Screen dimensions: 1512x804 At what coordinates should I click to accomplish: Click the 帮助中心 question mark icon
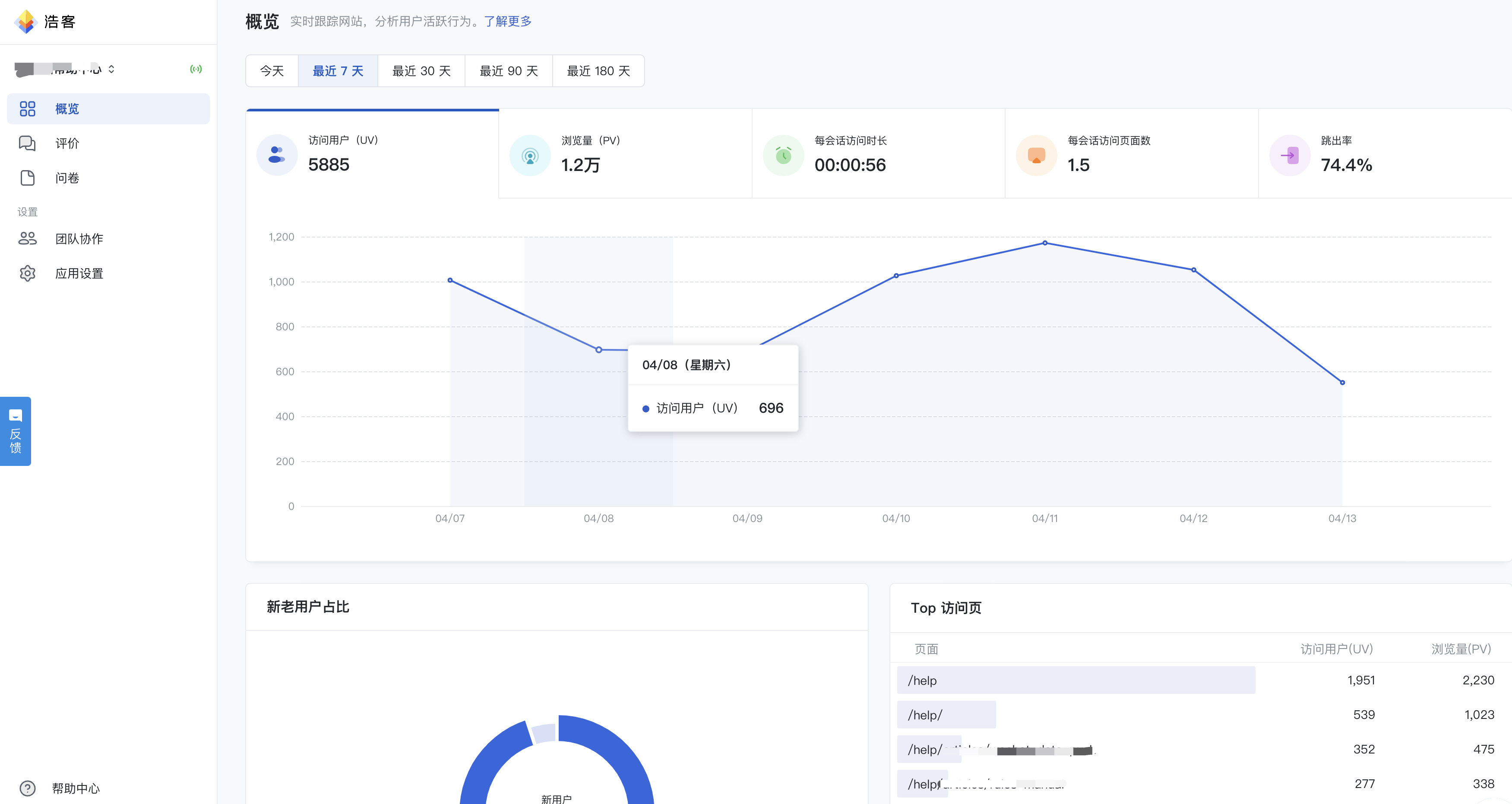pyautogui.click(x=28, y=788)
